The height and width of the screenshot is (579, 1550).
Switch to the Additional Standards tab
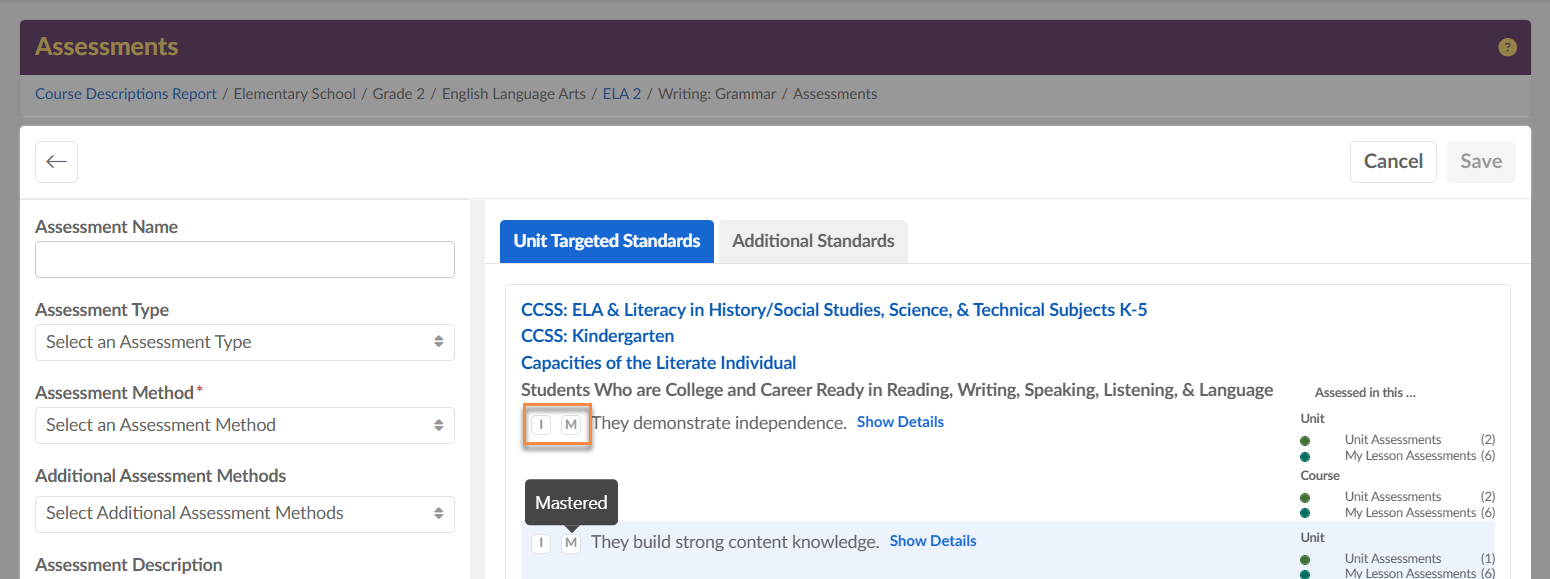813,241
